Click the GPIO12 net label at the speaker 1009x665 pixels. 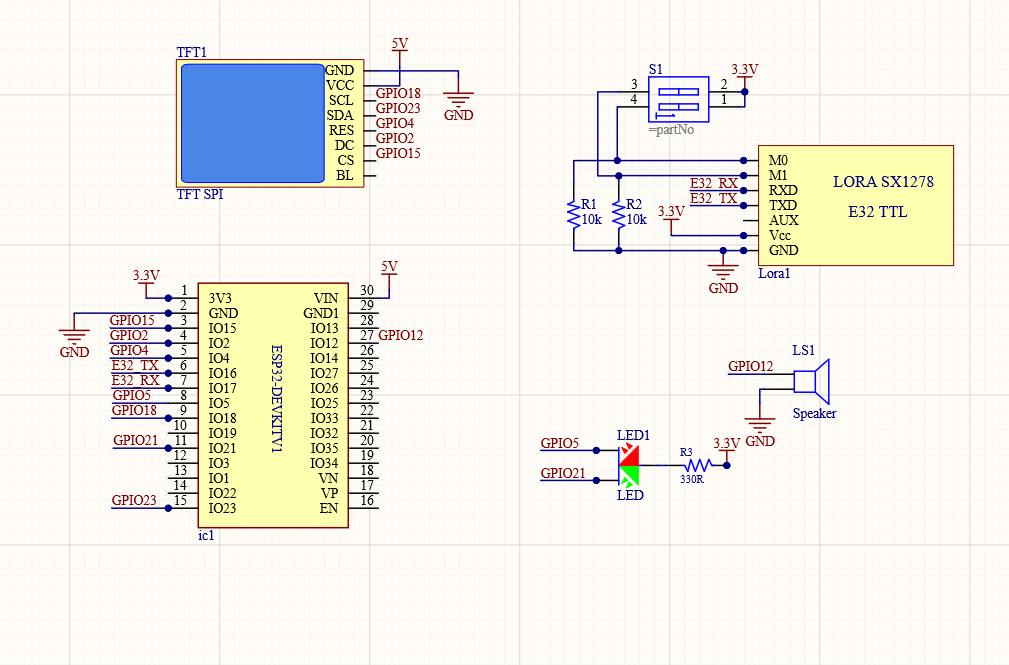(x=751, y=366)
